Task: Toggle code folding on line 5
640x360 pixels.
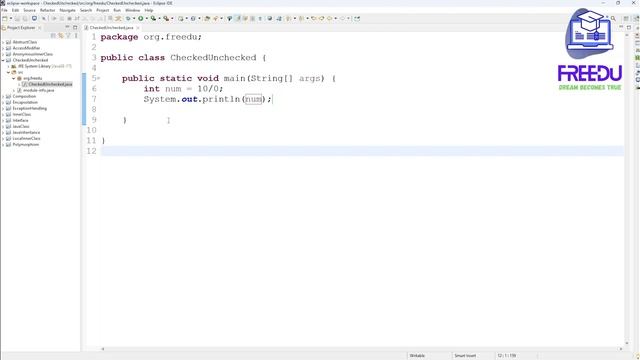Action: click(x=98, y=78)
